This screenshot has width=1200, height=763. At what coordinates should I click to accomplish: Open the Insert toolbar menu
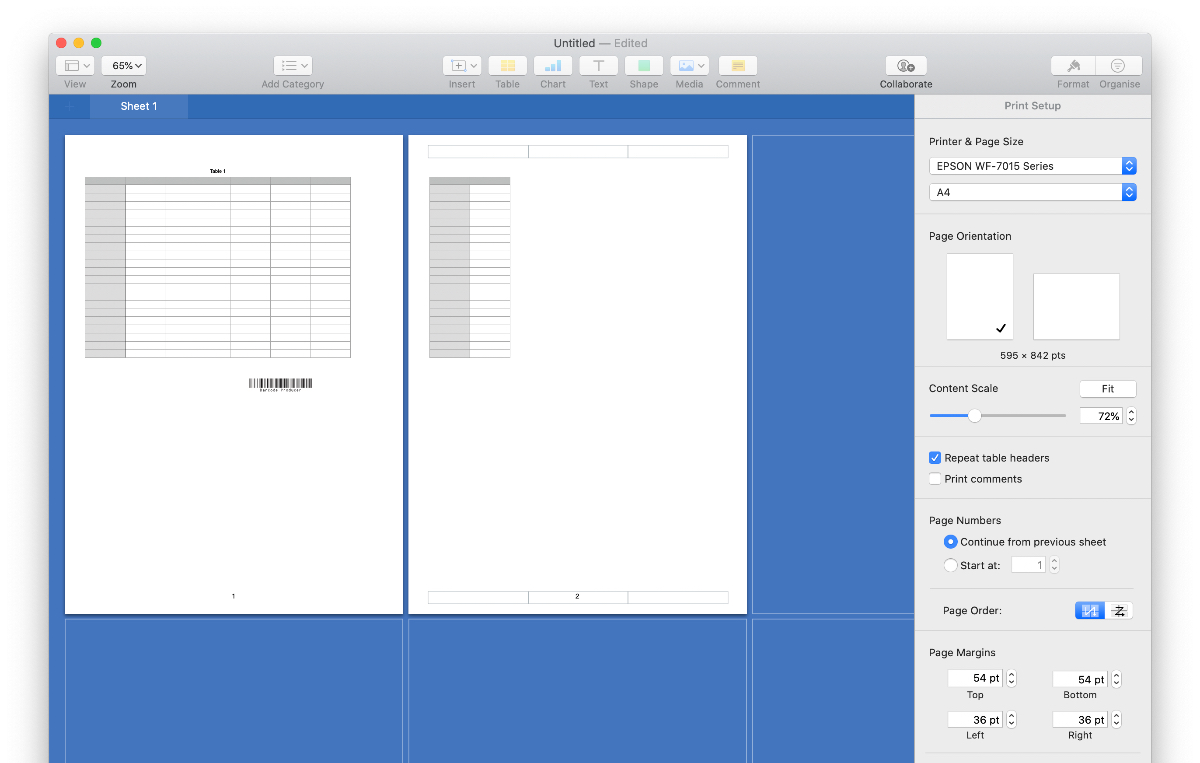click(x=462, y=66)
